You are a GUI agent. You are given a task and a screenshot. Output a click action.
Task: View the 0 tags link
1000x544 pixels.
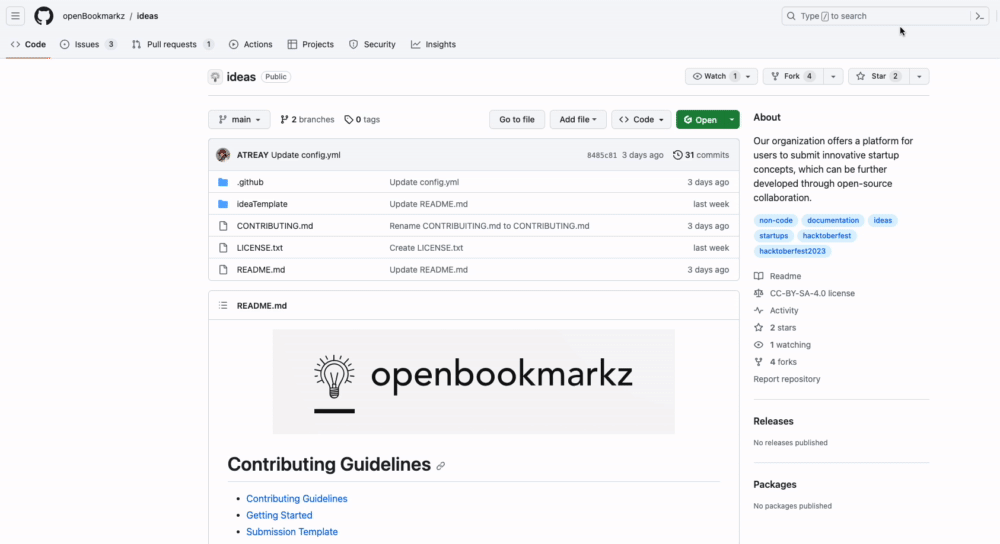[x=362, y=119]
